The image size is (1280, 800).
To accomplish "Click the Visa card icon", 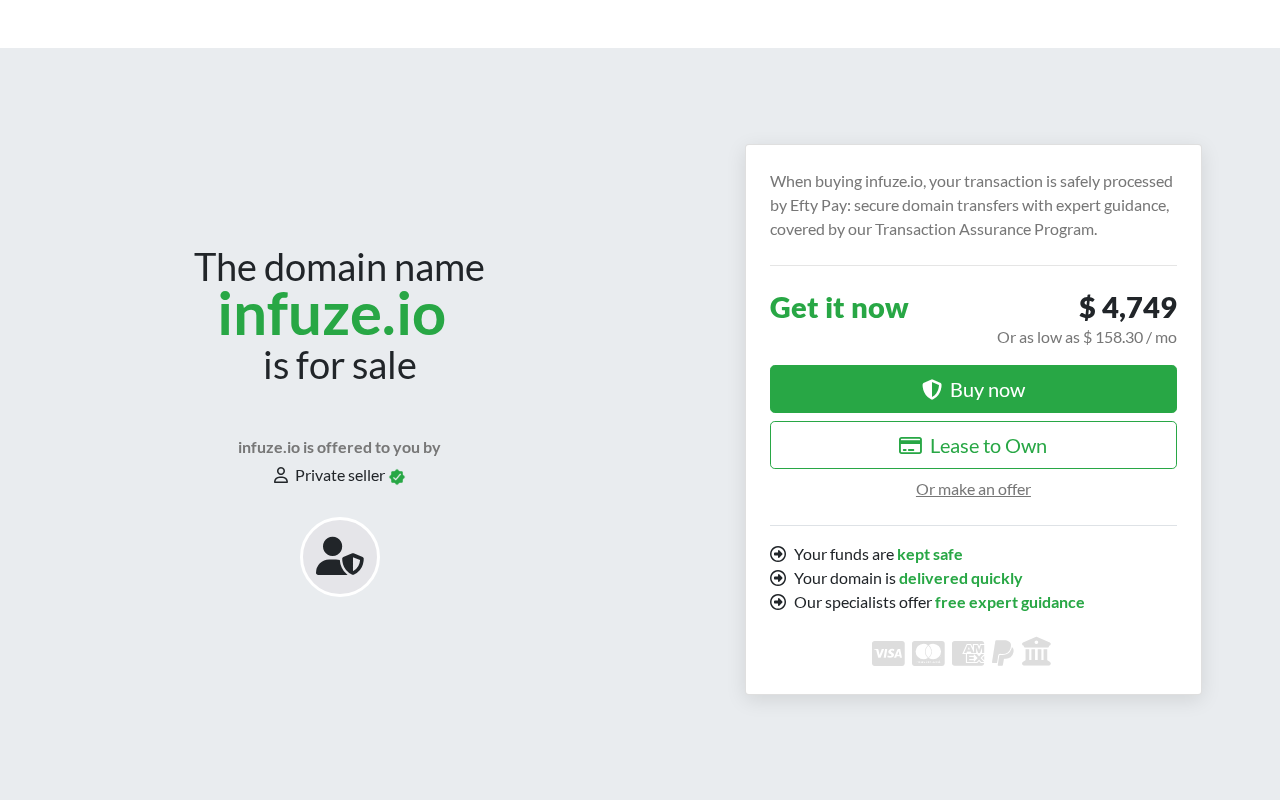I will [888, 653].
